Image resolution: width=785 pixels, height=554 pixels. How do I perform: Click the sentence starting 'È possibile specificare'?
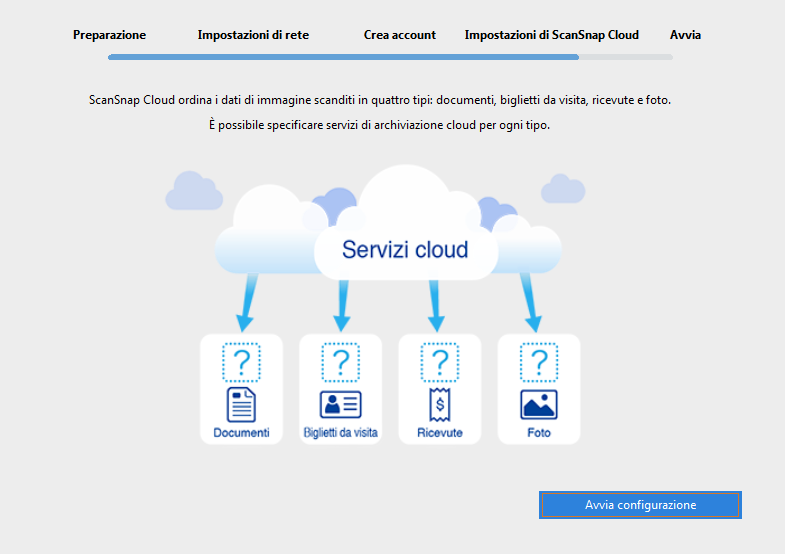click(379, 125)
